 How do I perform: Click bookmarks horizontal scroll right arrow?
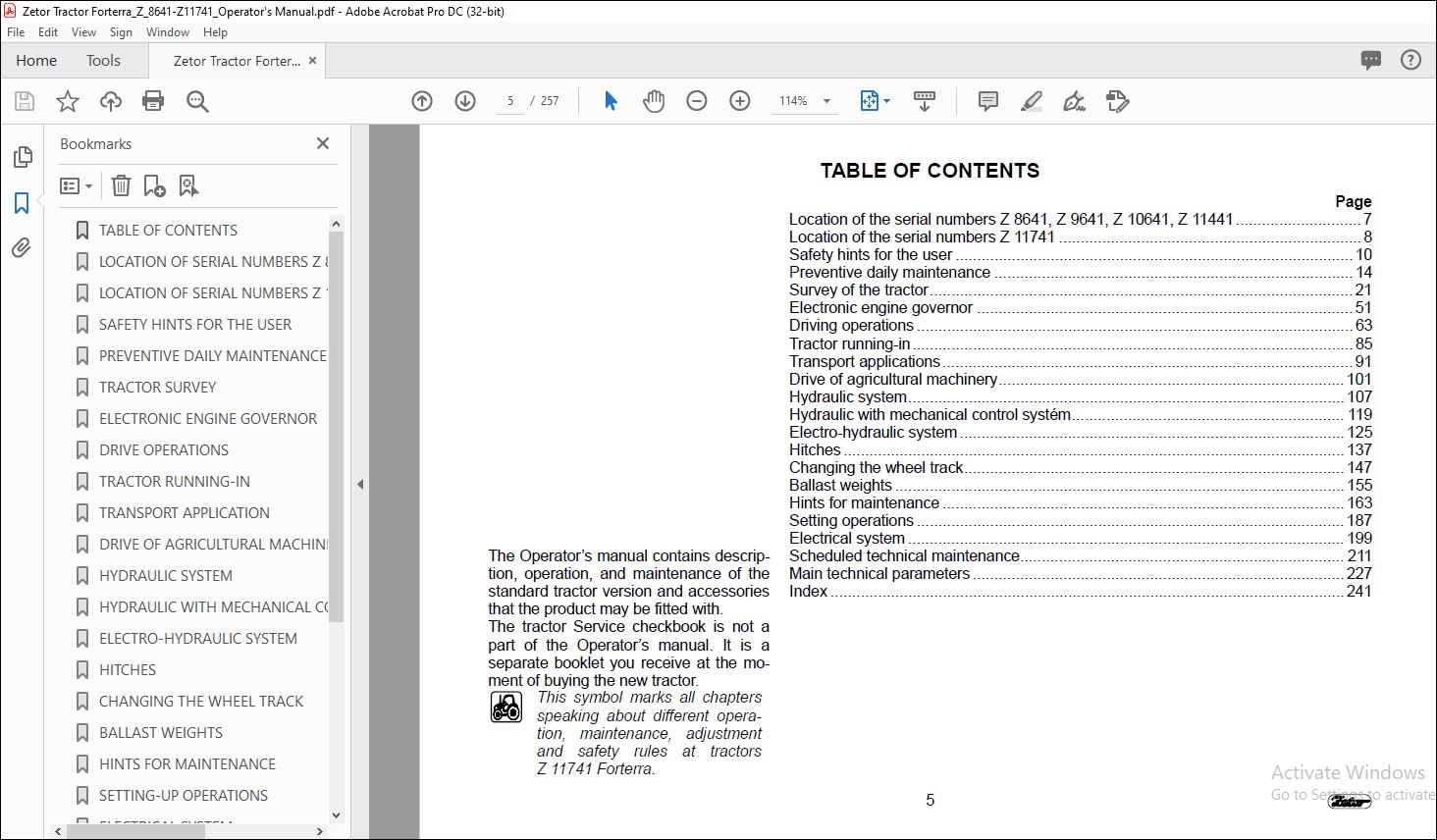click(320, 831)
